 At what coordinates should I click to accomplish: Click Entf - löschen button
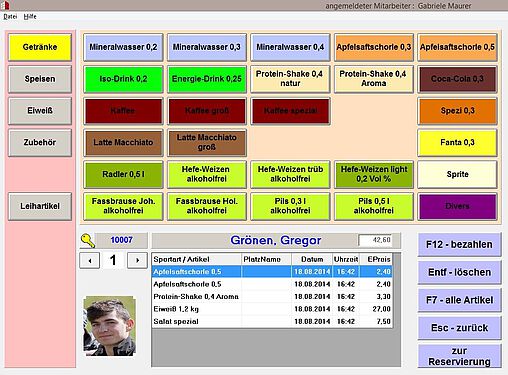pyautogui.click(x=459, y=272)
